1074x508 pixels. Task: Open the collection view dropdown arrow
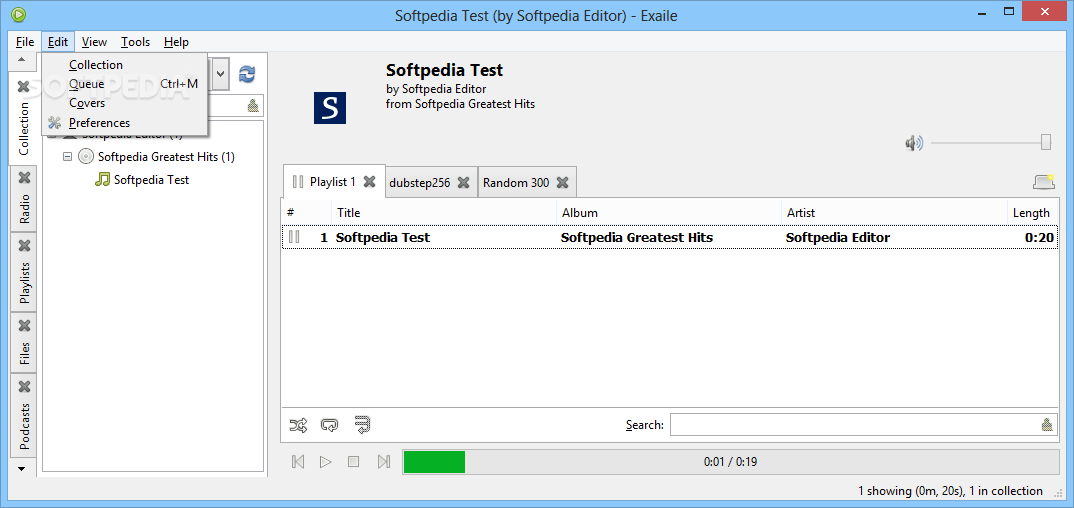coord(221,73)
